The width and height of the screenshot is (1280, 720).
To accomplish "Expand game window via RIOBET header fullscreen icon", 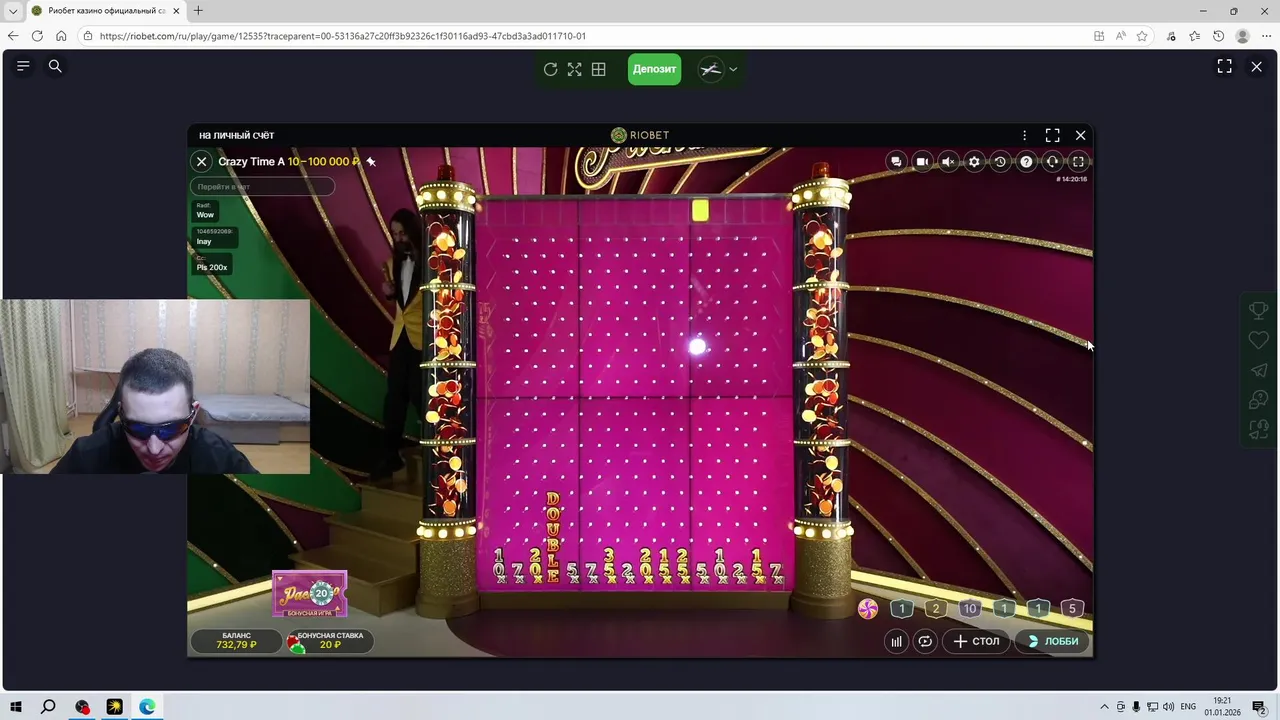I will coord(1052,135).
